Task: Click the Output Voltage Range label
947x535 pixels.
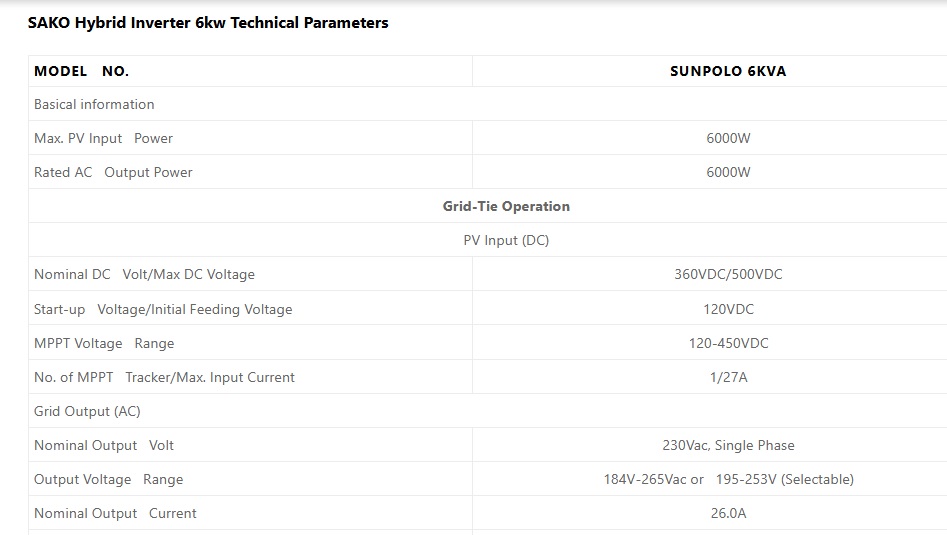Action: (108, 479)
